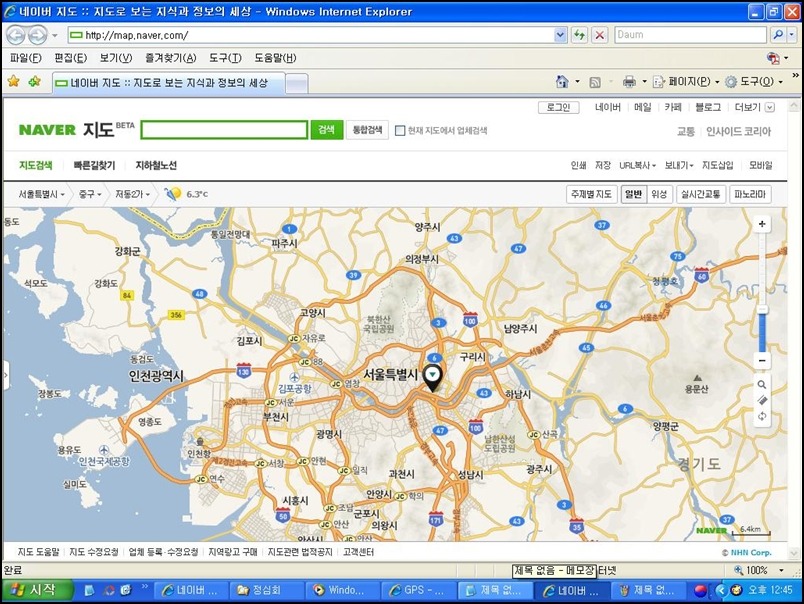Image resolution: width=804 pixels, height=604 pixels.
Task: Click the weather icon next to 6.3°c
Action: tap(173, 194)
